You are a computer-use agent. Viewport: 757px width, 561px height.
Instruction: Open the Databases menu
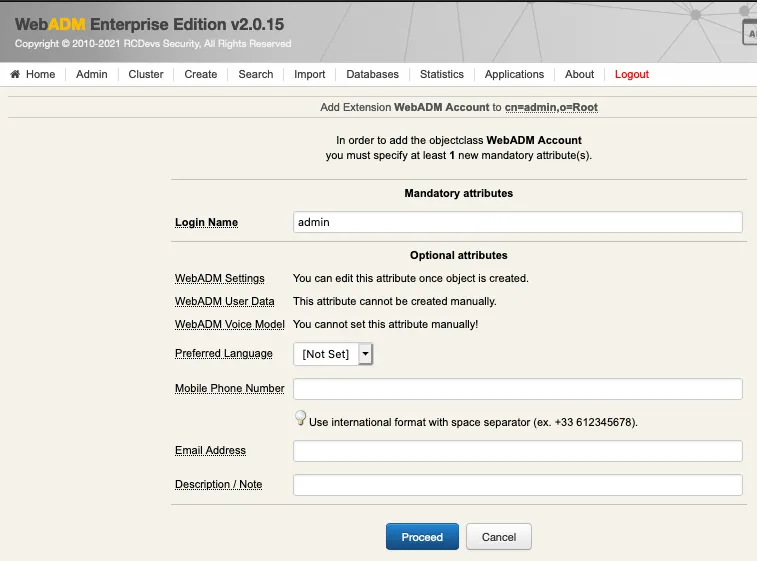point(373,74)
